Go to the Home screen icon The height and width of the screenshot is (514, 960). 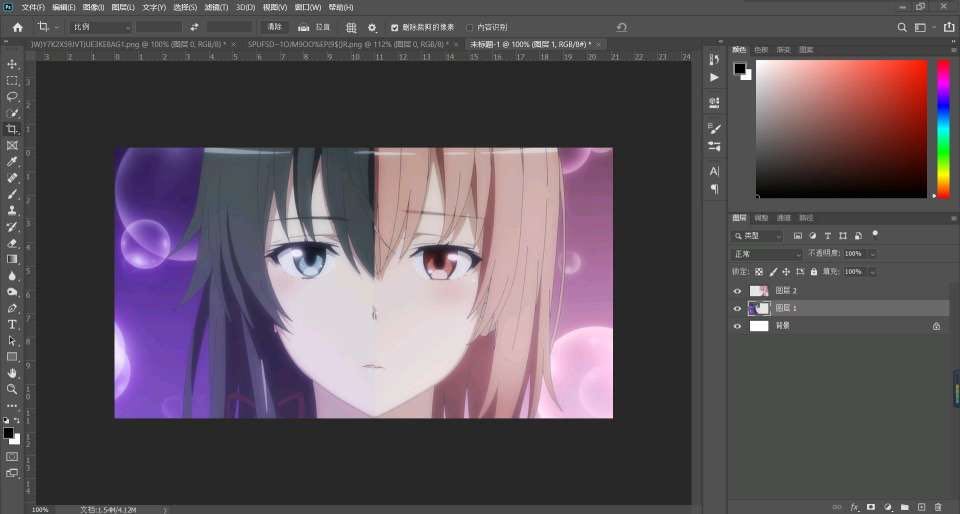click(x=18, y=27)
